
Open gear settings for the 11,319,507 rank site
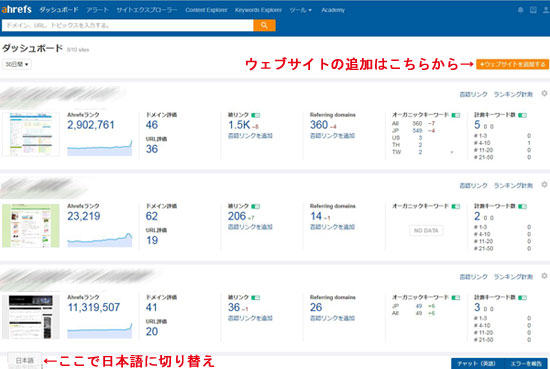click(544, 276)
